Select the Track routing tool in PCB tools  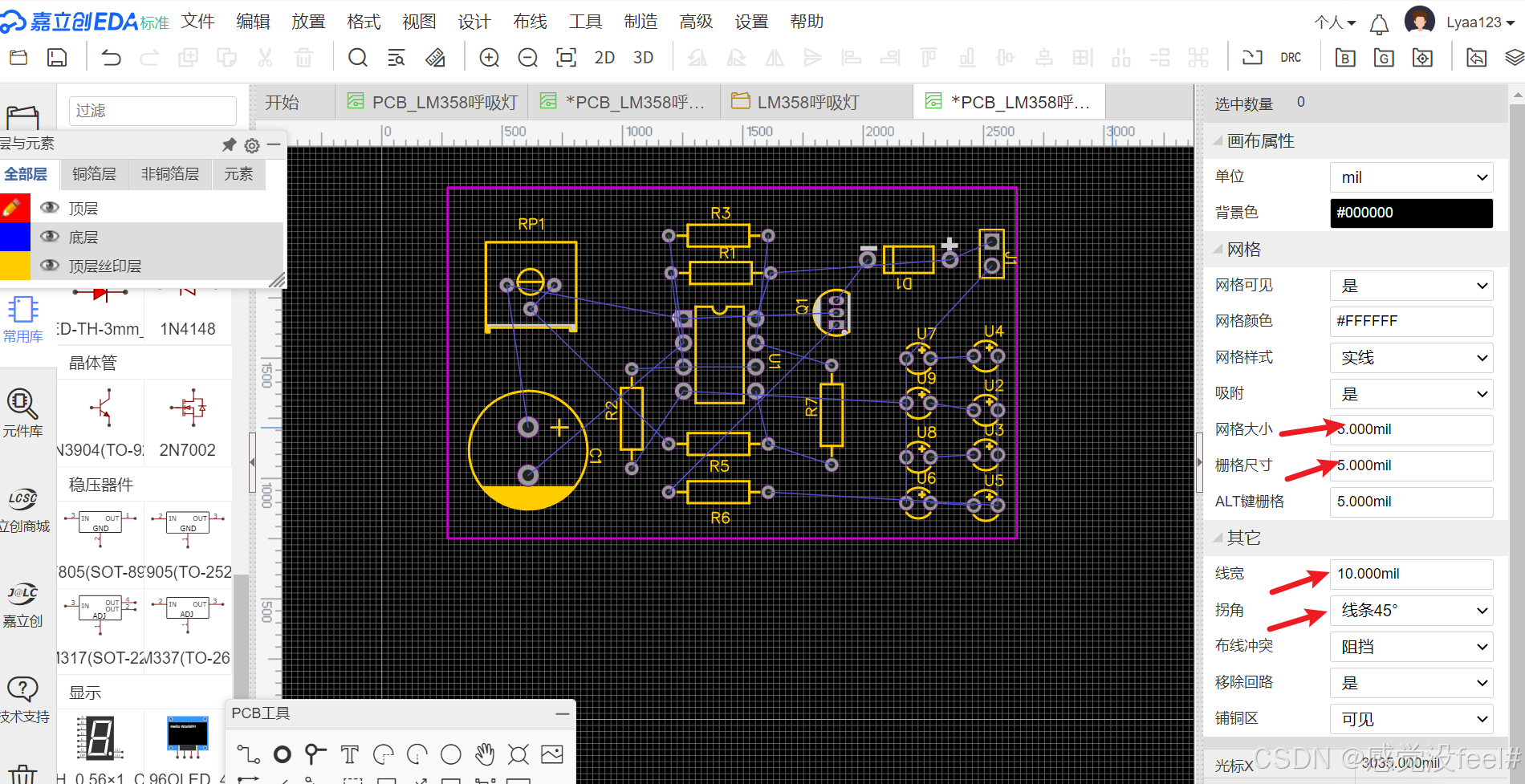tap(248, 754)
